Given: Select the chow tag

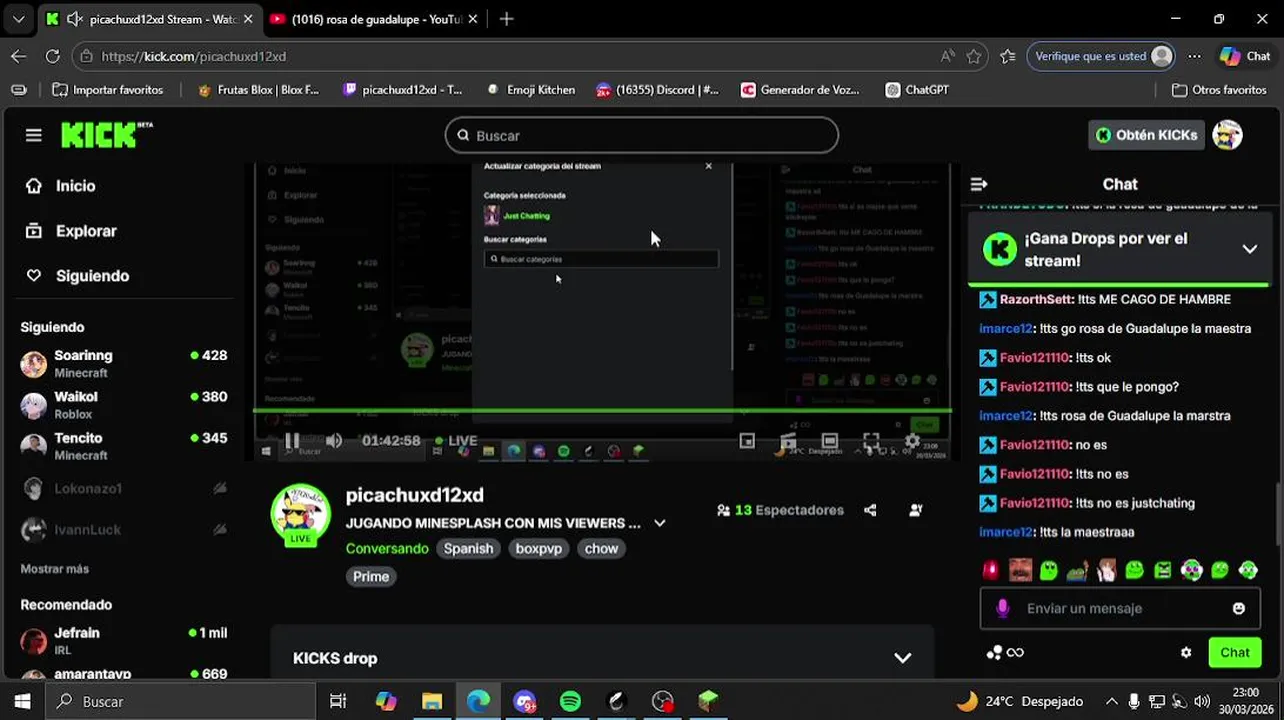Looking at the screenshot, I should tap(601, 548).
